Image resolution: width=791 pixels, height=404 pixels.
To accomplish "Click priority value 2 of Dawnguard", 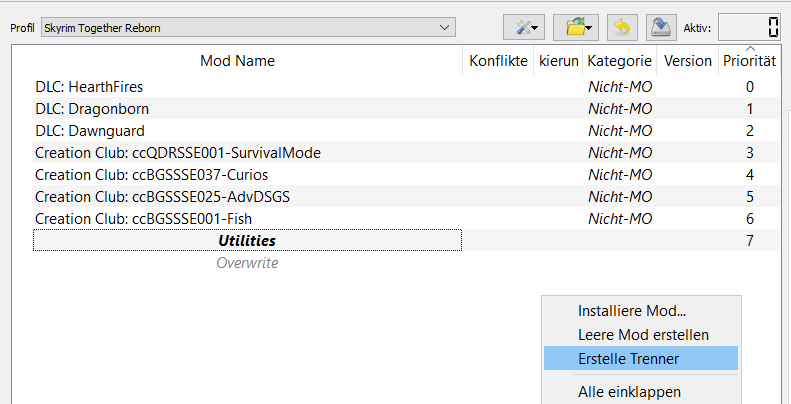I will coord(750,131).
